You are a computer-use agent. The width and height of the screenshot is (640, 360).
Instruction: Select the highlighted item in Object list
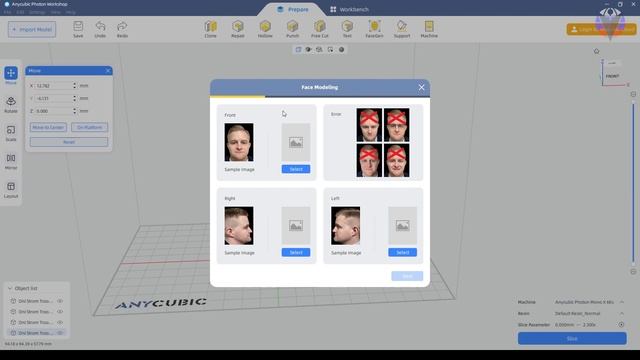tap(35, 333)
